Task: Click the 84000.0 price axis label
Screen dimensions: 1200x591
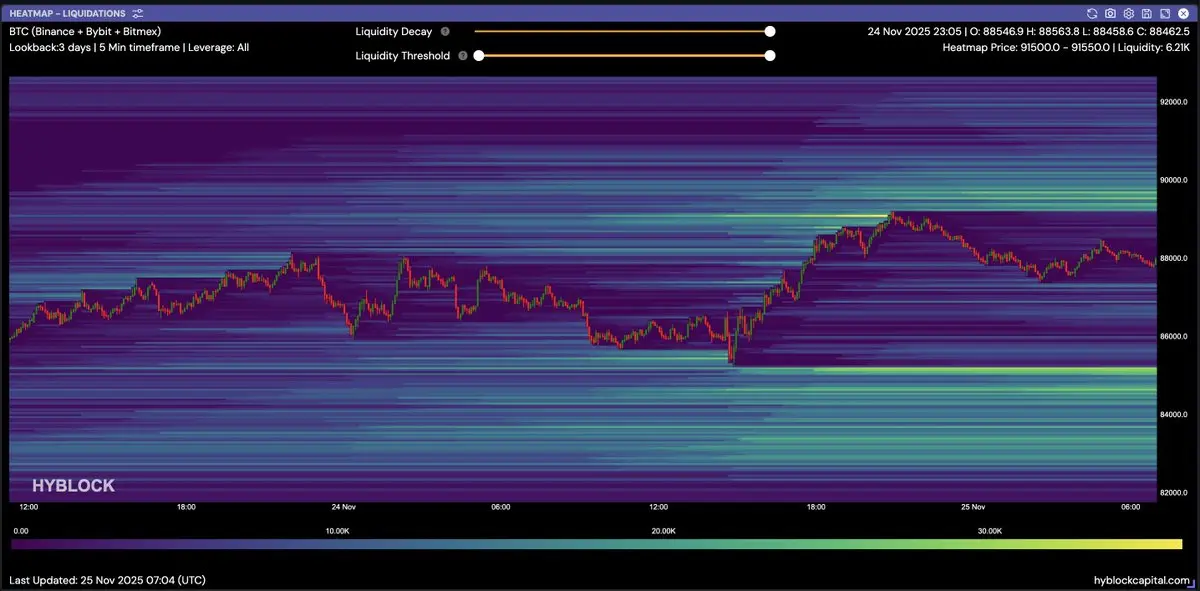Action: tap(1173, 414)
